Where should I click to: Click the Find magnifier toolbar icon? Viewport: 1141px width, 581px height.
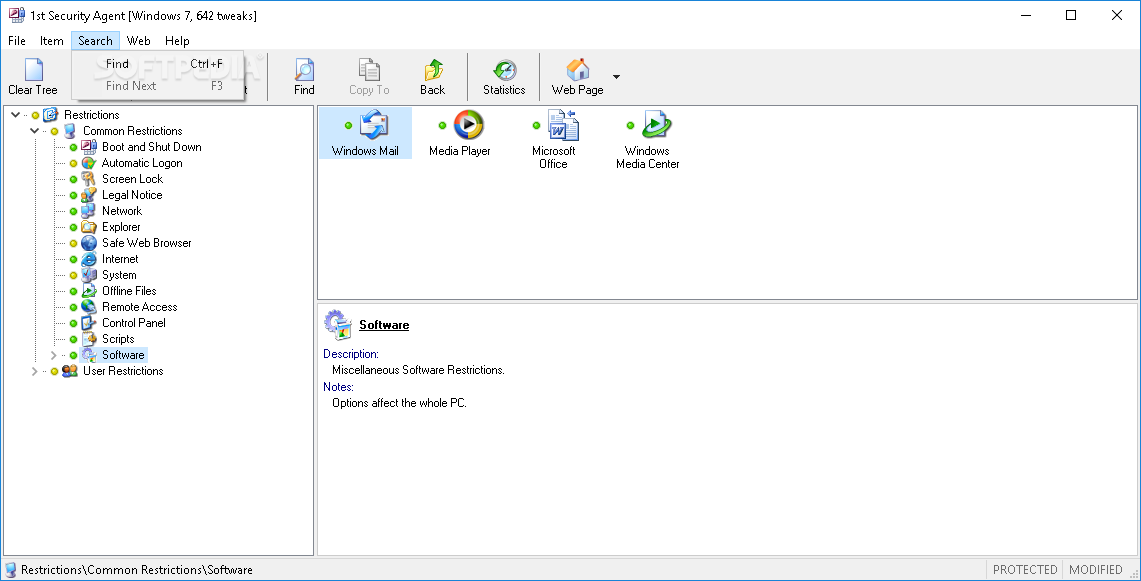click(x=304, y=70)
